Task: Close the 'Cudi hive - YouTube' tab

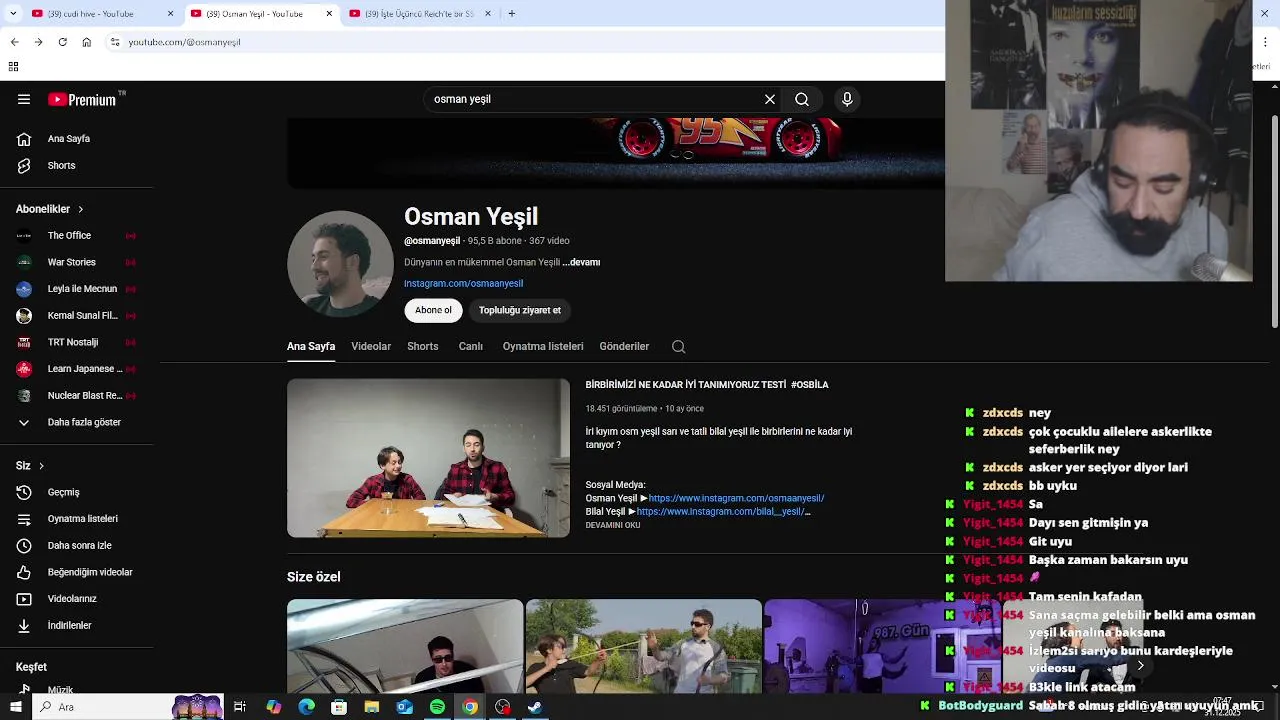Action: coord(170,14)
